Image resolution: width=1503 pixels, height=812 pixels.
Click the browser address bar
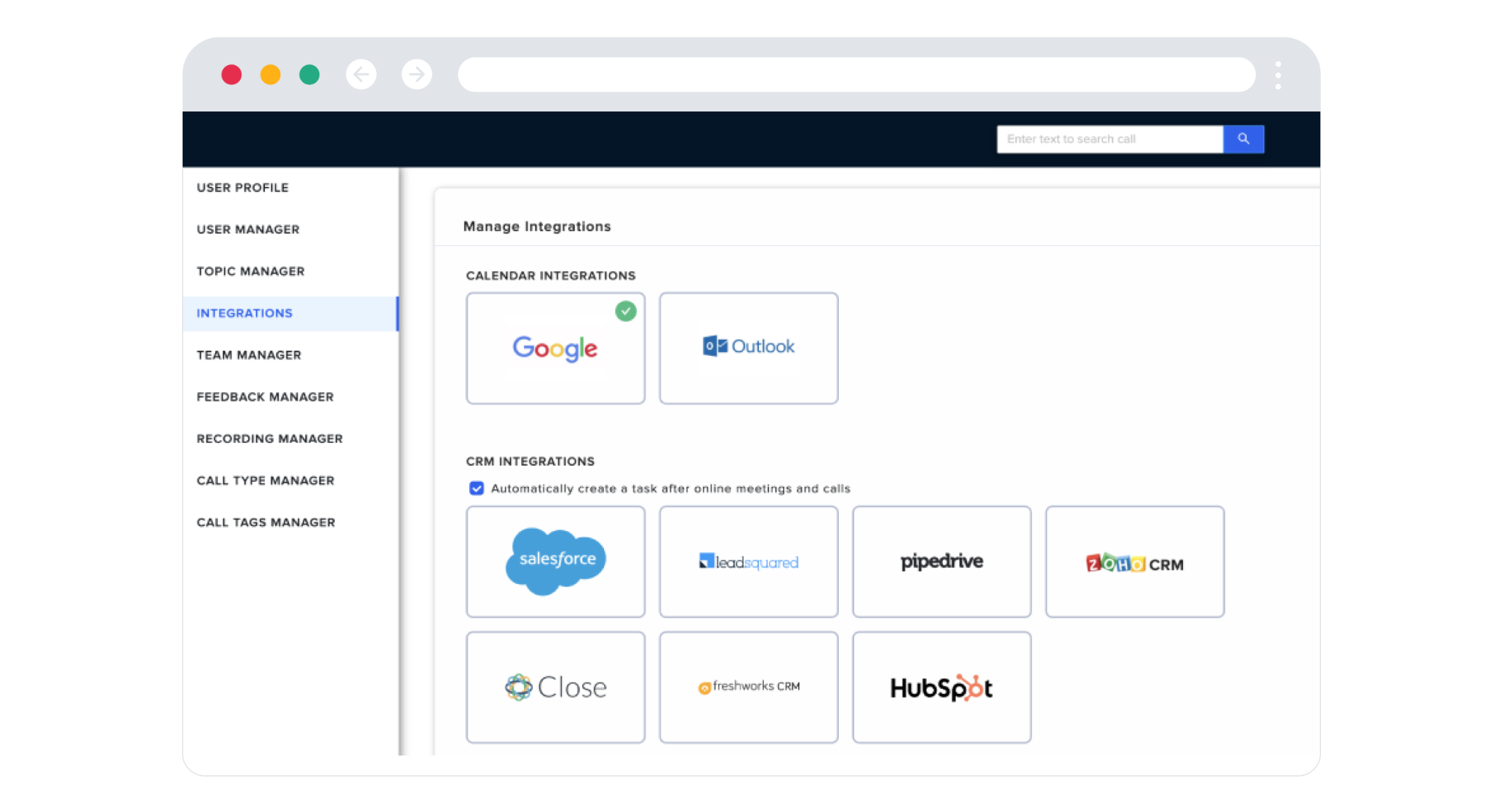pos(856,74)
